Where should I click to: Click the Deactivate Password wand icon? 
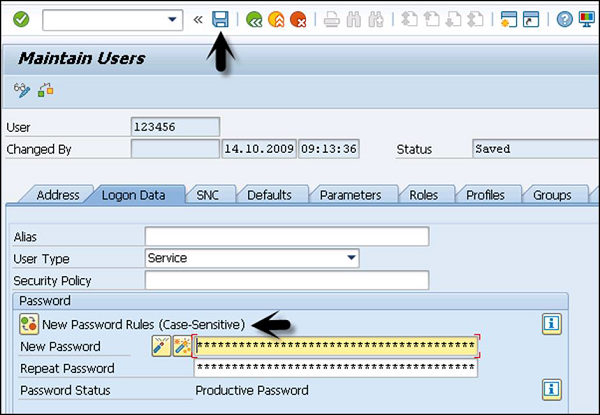[161, 346]
